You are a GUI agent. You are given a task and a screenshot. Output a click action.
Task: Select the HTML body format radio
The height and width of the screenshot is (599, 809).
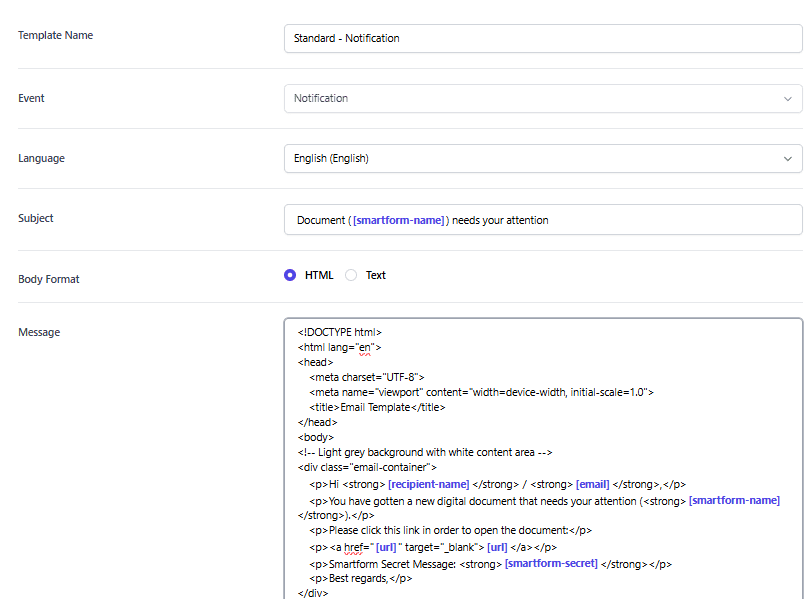[x=290, y=275]
